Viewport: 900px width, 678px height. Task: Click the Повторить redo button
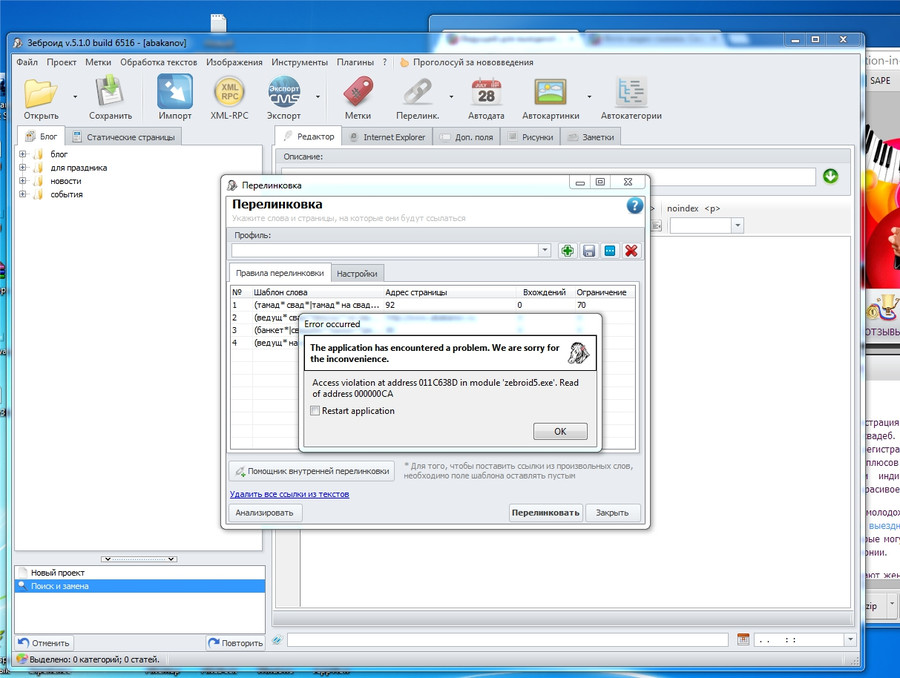(235, 643)
